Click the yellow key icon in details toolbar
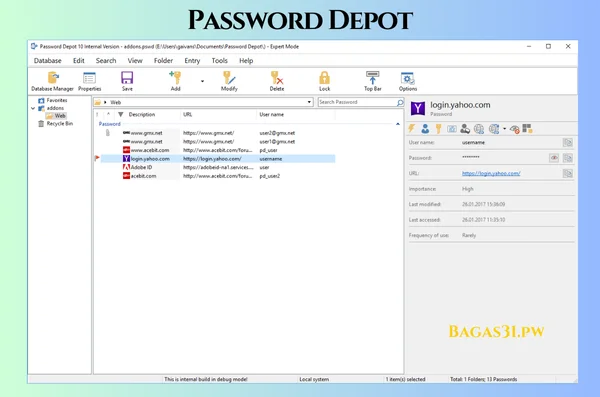Image resolution: width=600 pixels, height=397 pixels. [x=439, y=129]
